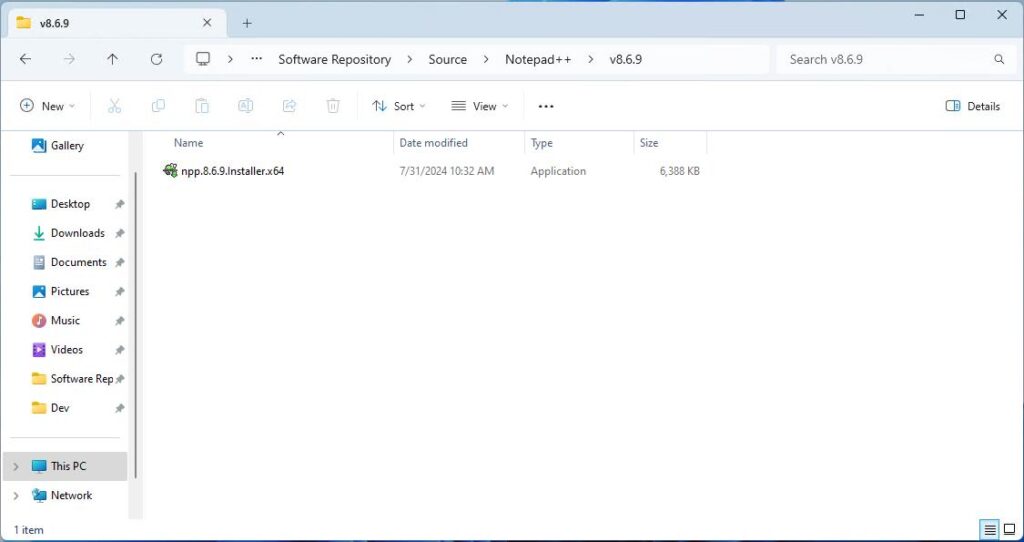Click the pin icon next to Dev

(120, 408)
